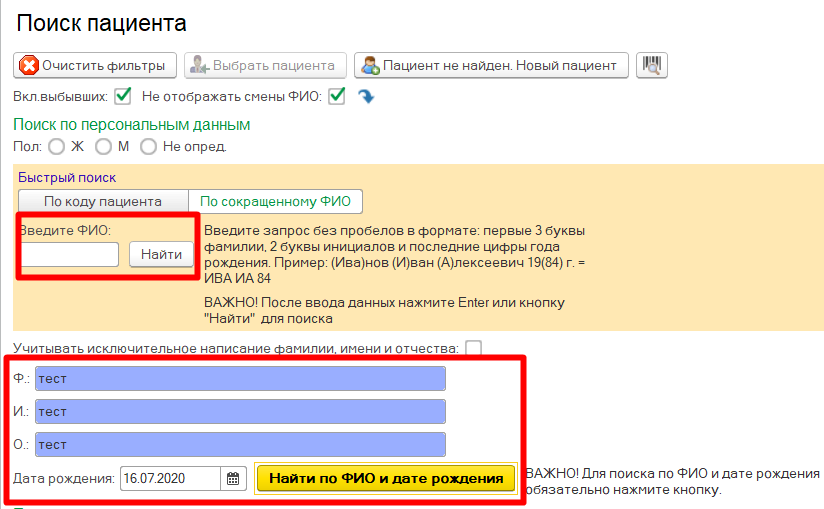The width and height of the screenshot is (824, 509).
Task: Select gender radio button 'М'
Action: (x=103, y=147)
